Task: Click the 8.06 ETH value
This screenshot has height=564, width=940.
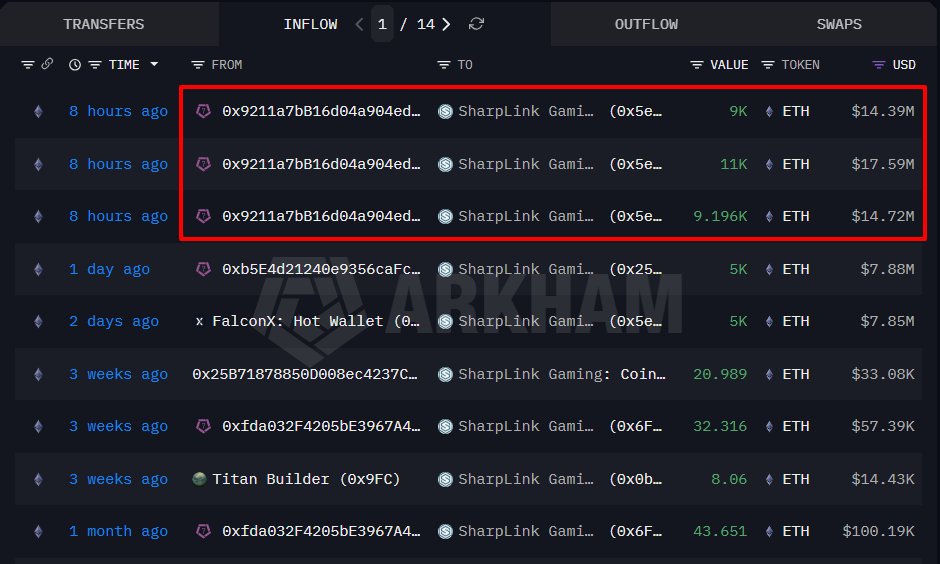Action: (x=729, y=479)
